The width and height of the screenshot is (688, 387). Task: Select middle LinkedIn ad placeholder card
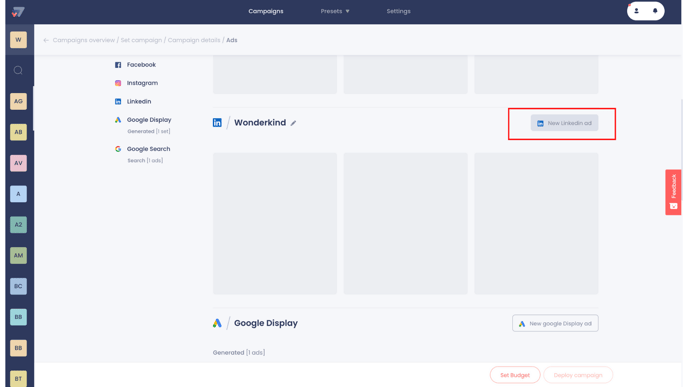pyautogui.click(x=405, y=223)
